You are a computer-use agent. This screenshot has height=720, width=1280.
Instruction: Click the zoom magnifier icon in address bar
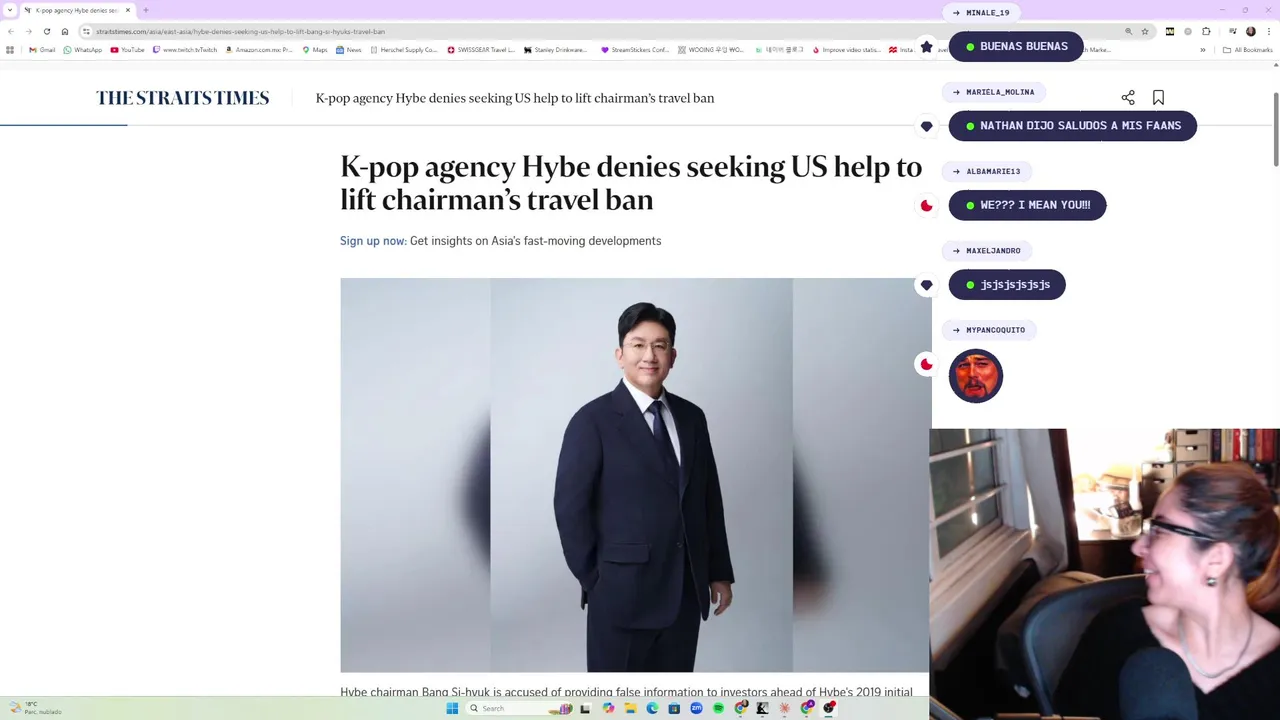pyautogui.click(x=1129, y=31)
